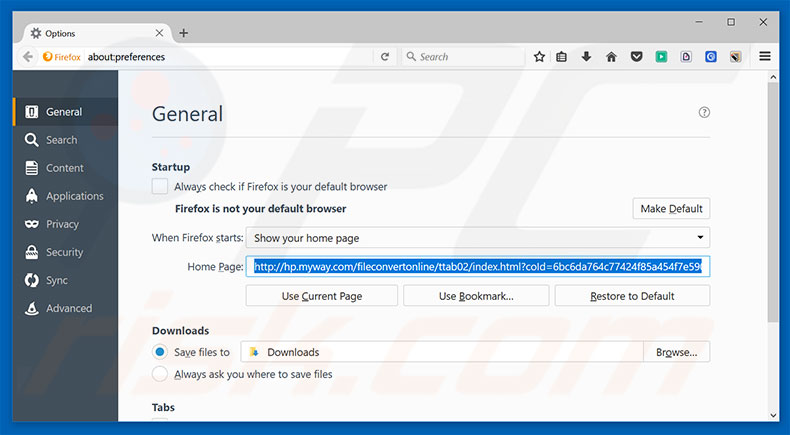Open the bookmarks list icon
The image size is (790, 435).
pyautogui.click(x=561, y=57)
